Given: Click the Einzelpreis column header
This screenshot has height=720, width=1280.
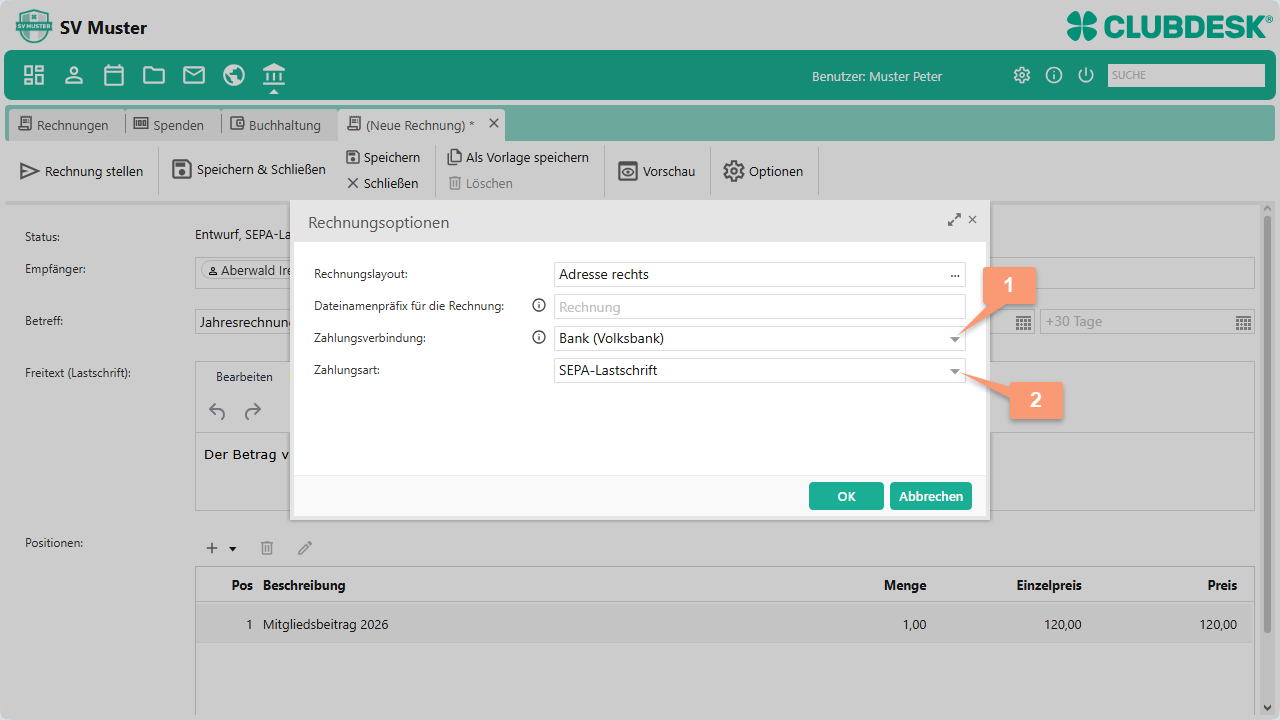Looking at the screenshot, I should tap(1049, 585).
